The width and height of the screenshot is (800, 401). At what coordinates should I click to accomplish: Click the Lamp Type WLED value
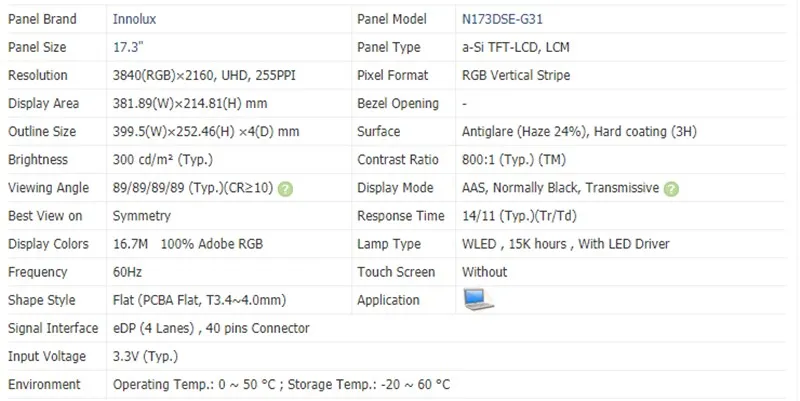click(565, 244)
